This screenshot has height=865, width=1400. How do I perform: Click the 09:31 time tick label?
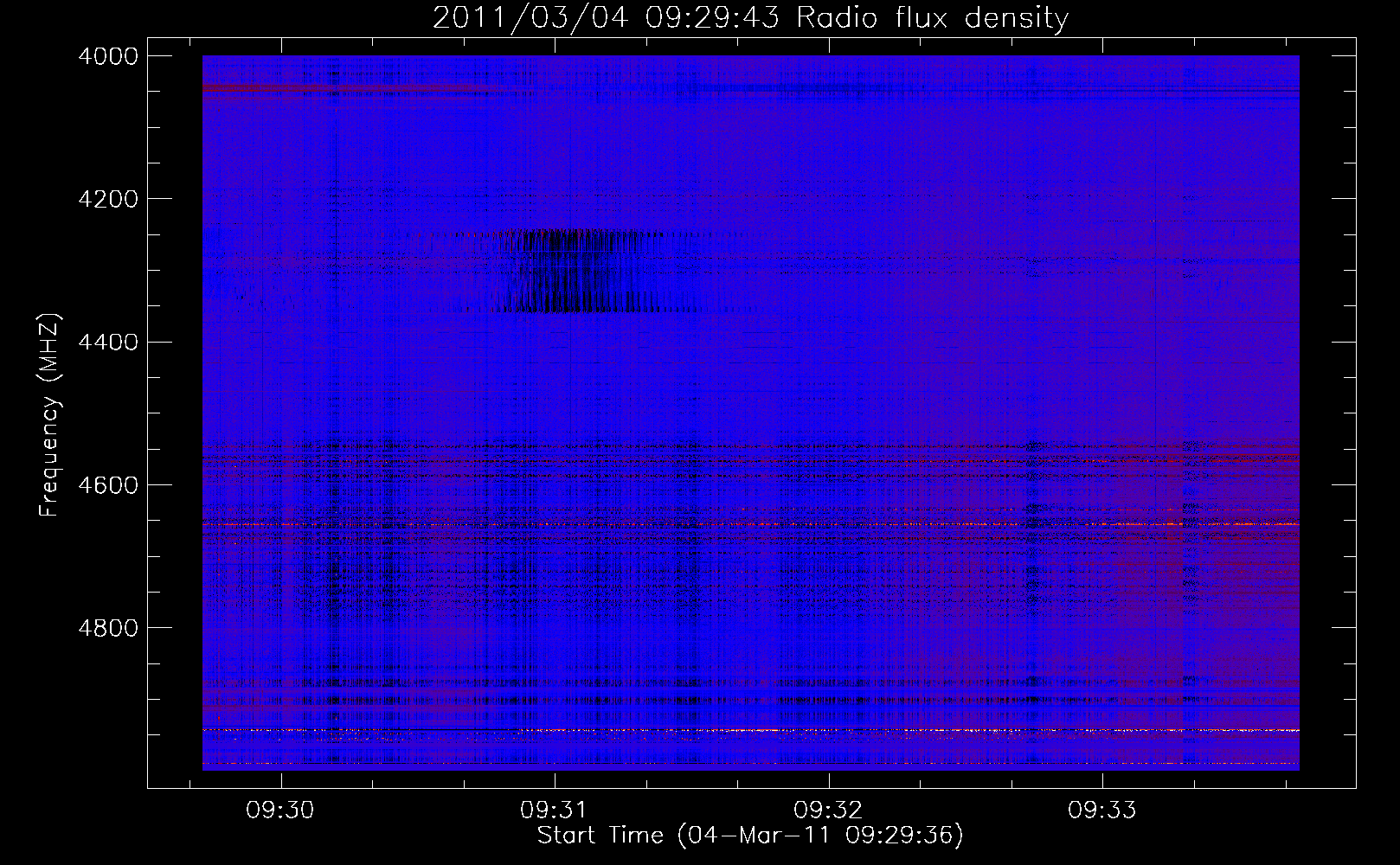(554, 811)
